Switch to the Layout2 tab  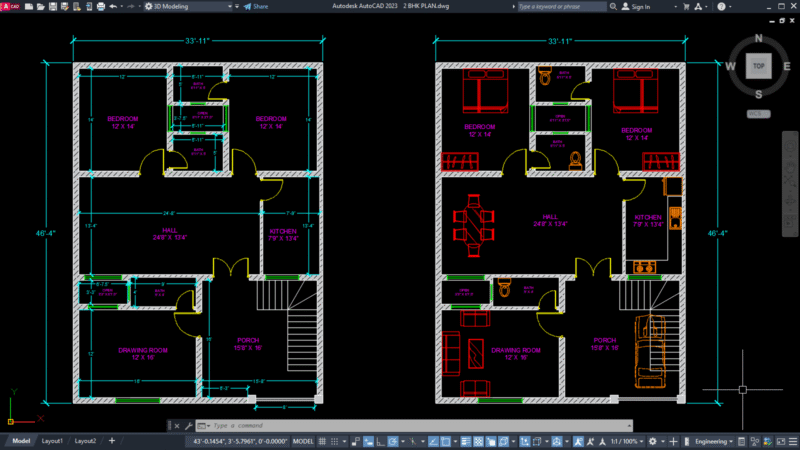coord(85,441)
